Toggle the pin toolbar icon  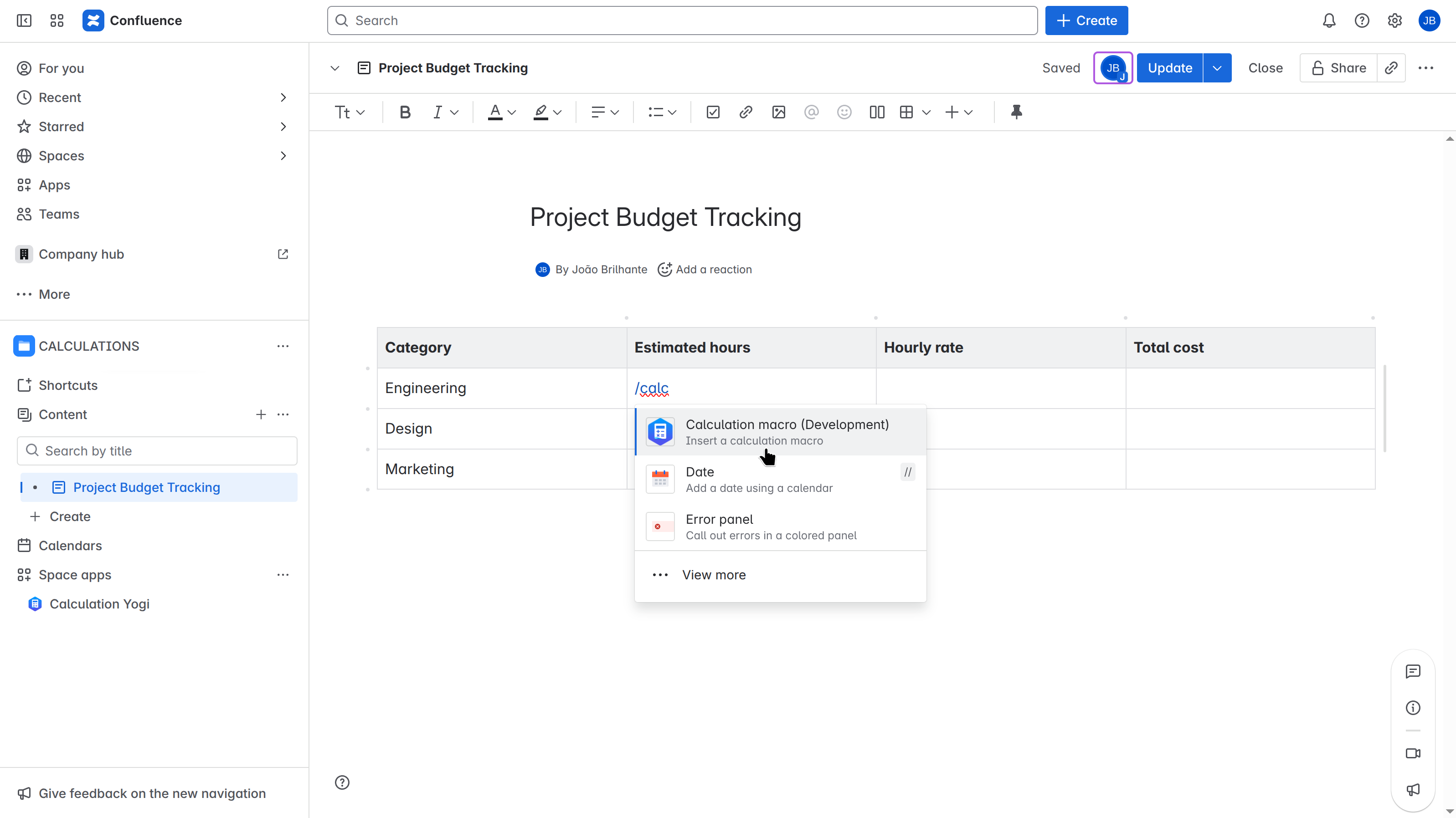(x=1016, y=112)
